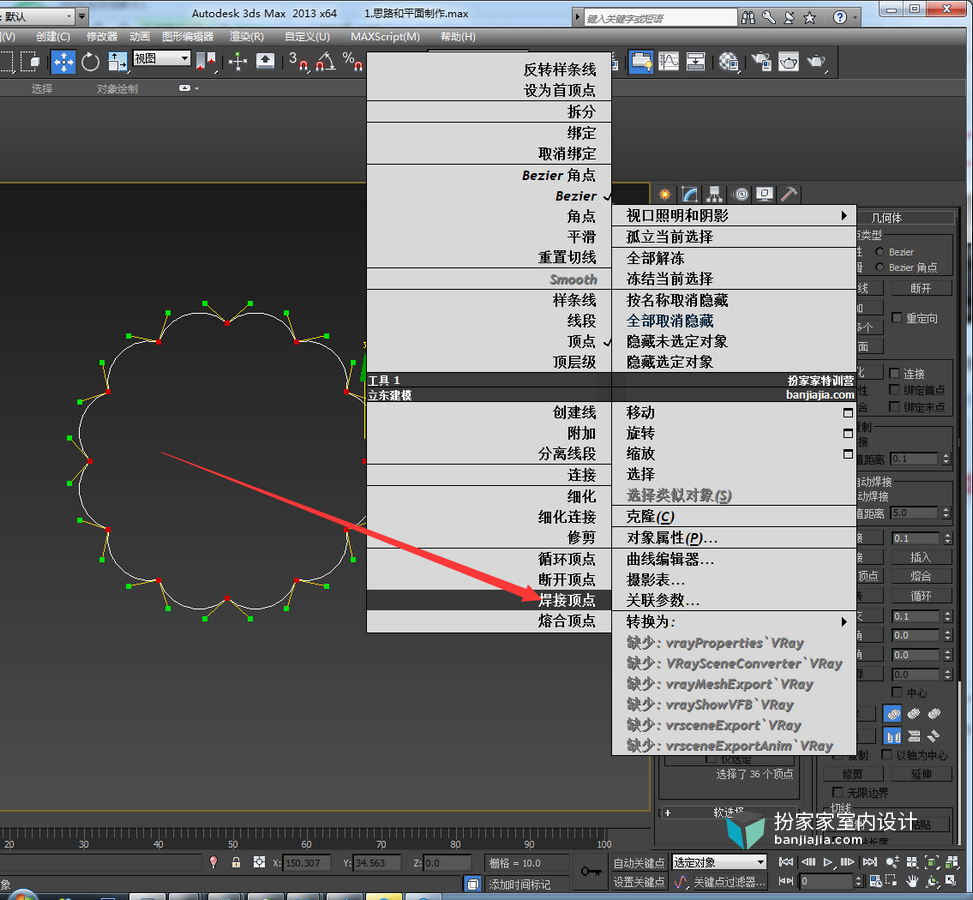The width and height of the screenshot is (973, 900).
Task: Enable the 以轴为中心 checkbox
Action: (886, 755)
